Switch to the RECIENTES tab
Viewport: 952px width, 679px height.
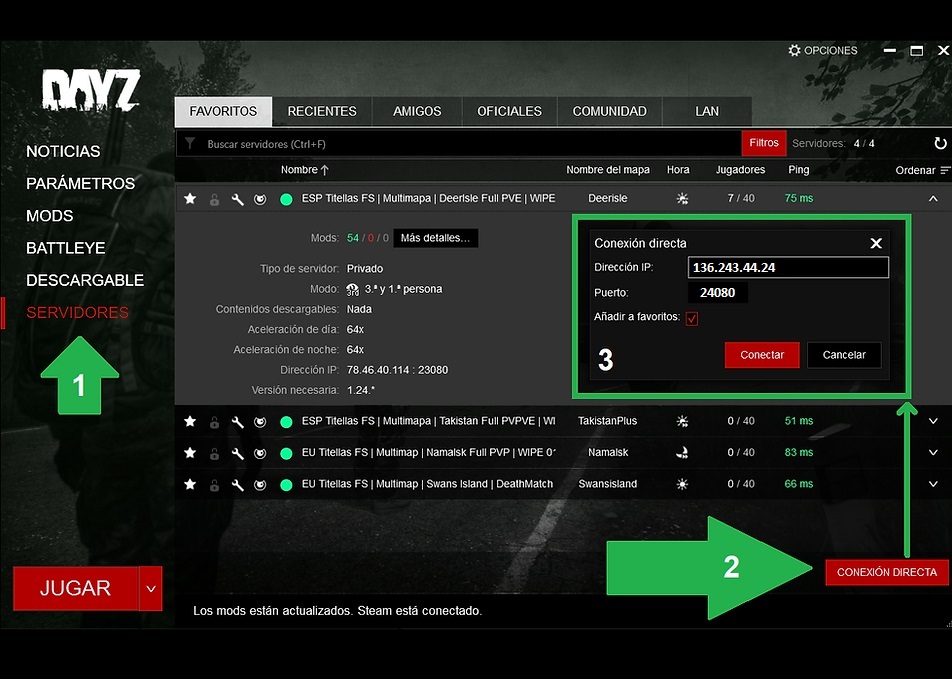tap(322, 112)
